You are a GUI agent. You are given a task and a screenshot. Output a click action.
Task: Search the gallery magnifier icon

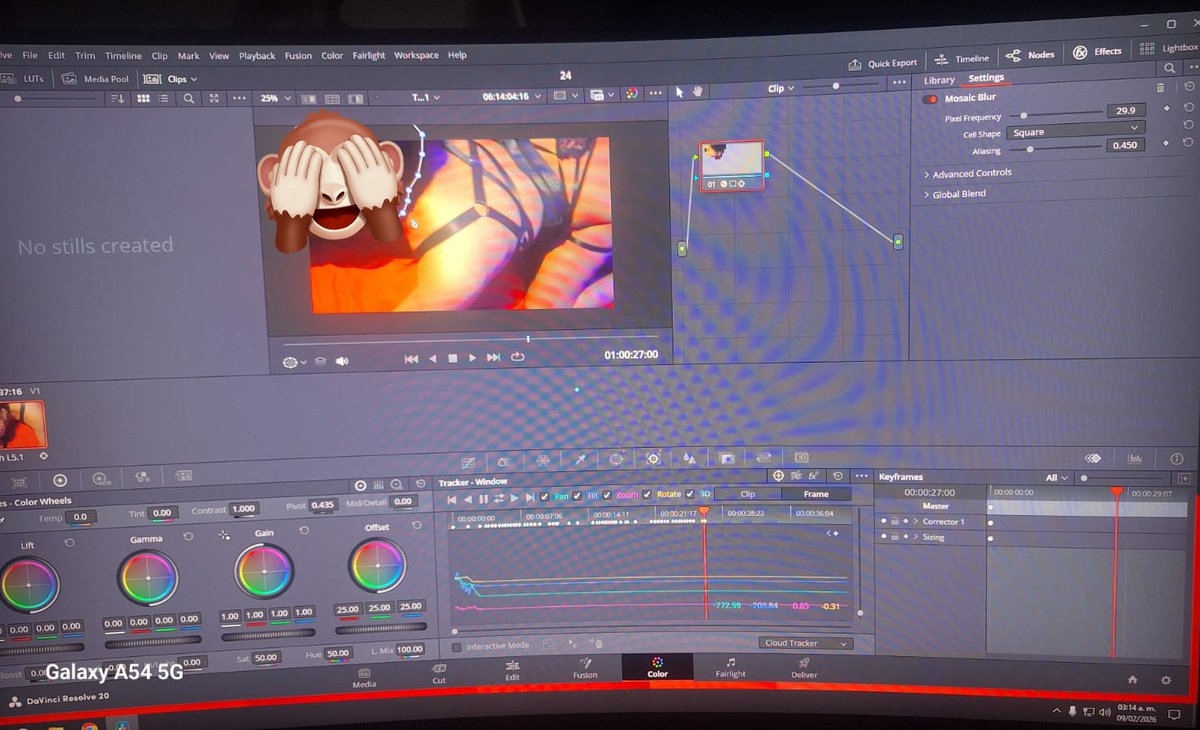pyautogui.click(x=189, y=99)
